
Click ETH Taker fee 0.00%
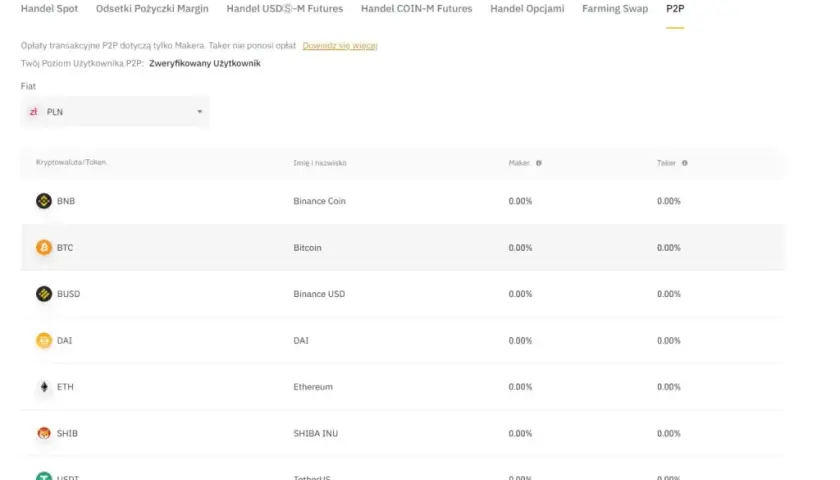[669, 387]
